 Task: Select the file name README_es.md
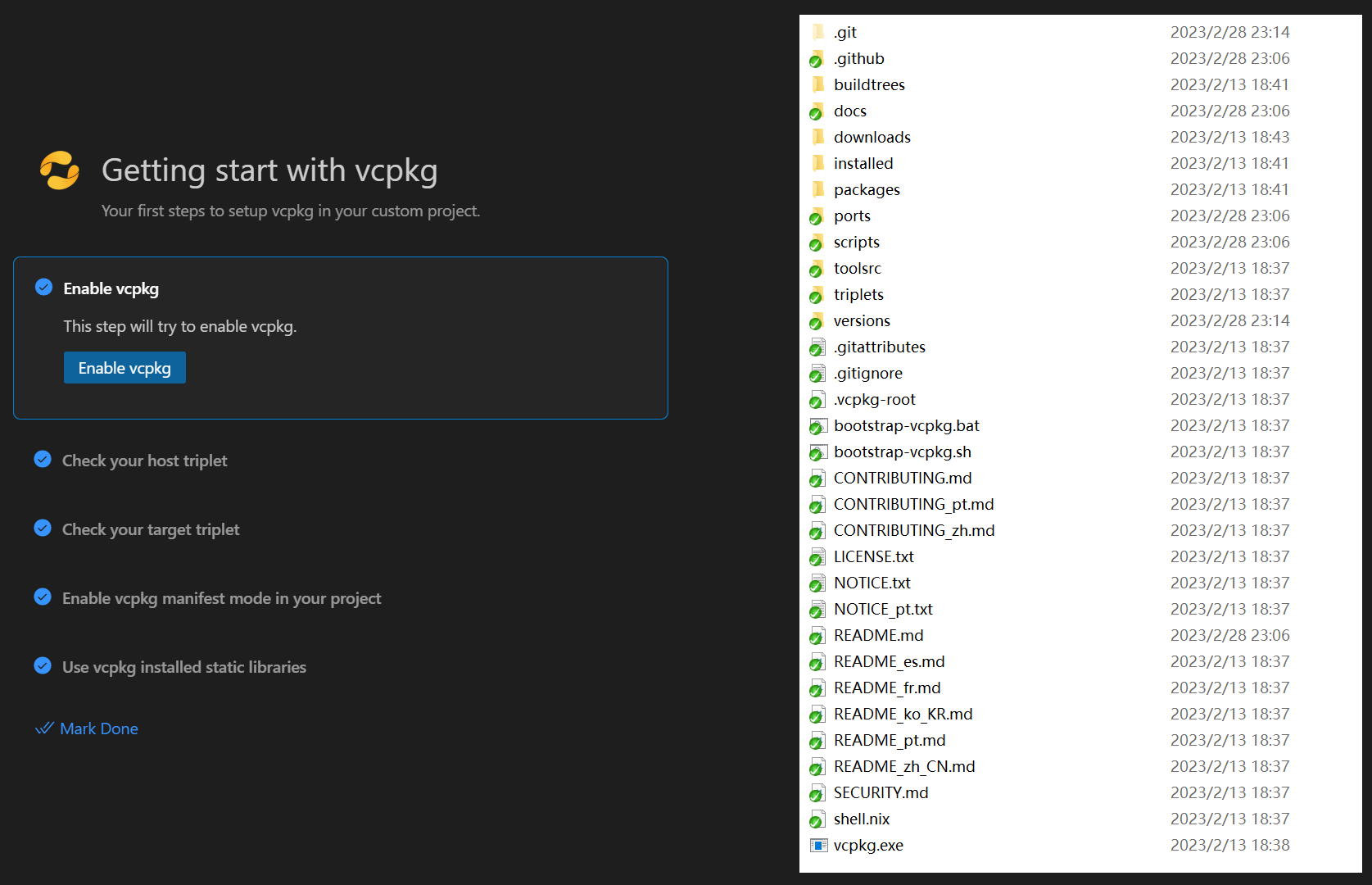[x=890, y=661]
